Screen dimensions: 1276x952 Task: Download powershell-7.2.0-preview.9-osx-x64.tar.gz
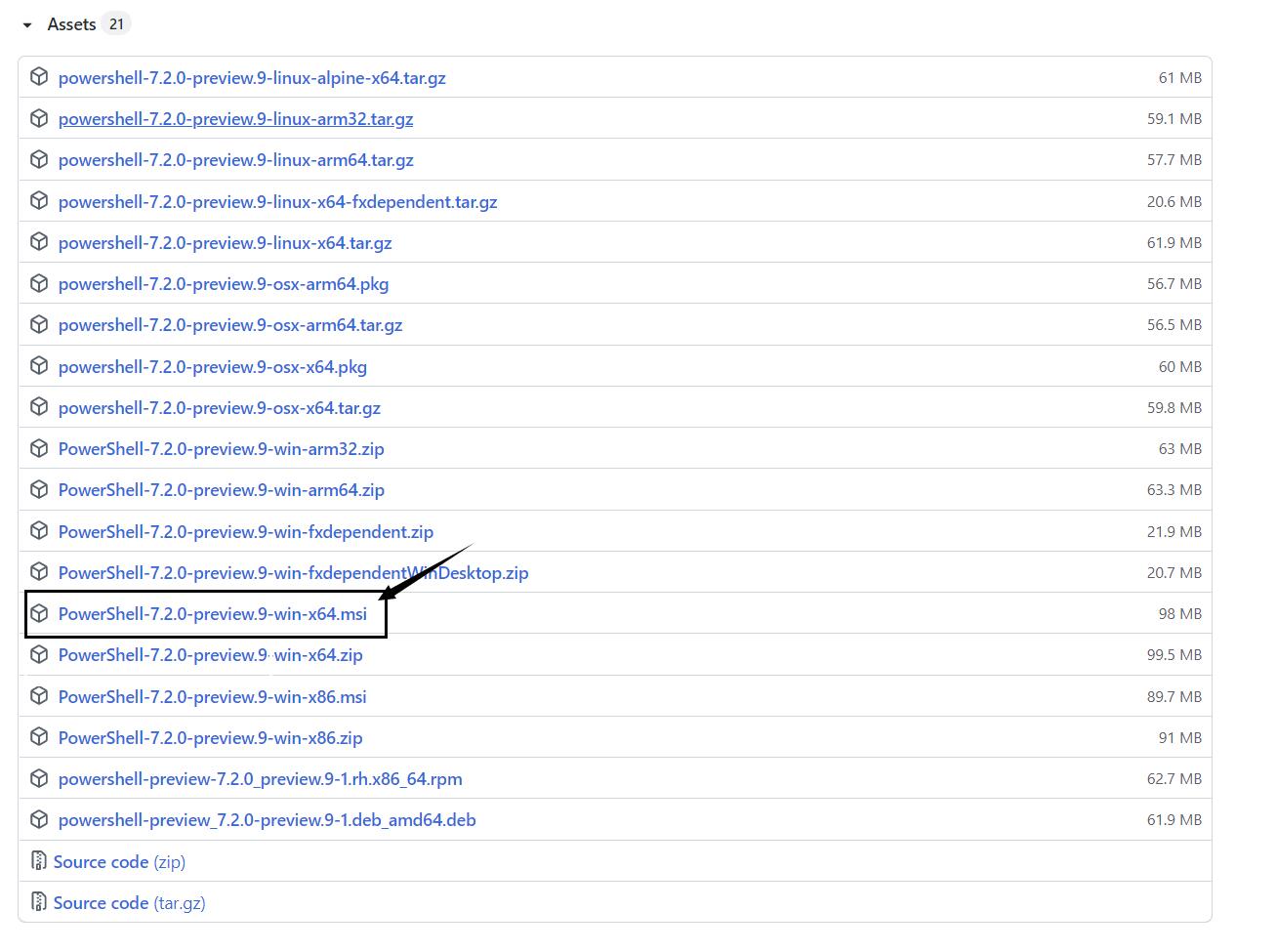point(220,408)
